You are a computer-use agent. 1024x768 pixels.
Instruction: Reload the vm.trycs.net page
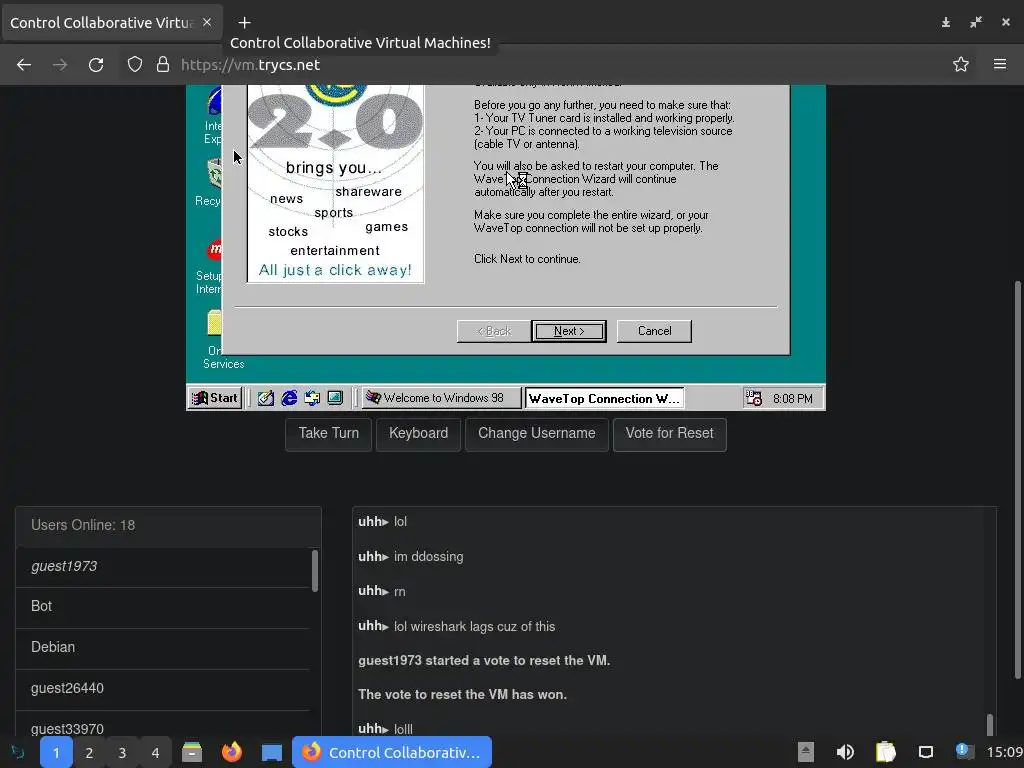click(x=96, y=65)
